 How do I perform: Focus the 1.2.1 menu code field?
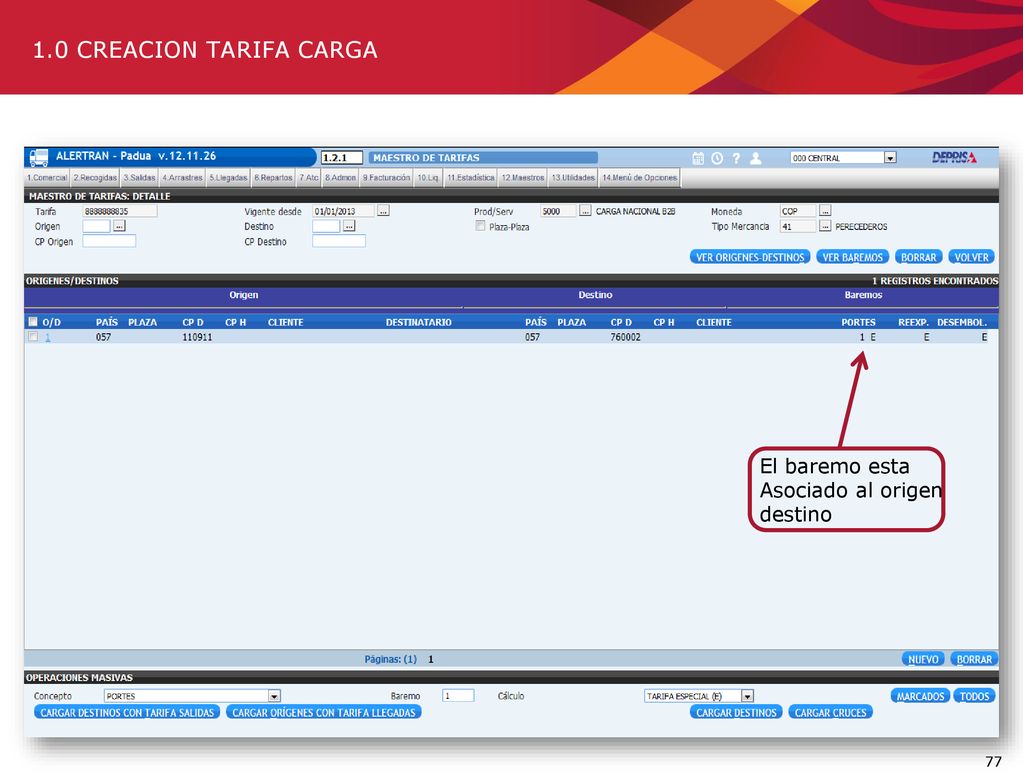tap(342, 157)
